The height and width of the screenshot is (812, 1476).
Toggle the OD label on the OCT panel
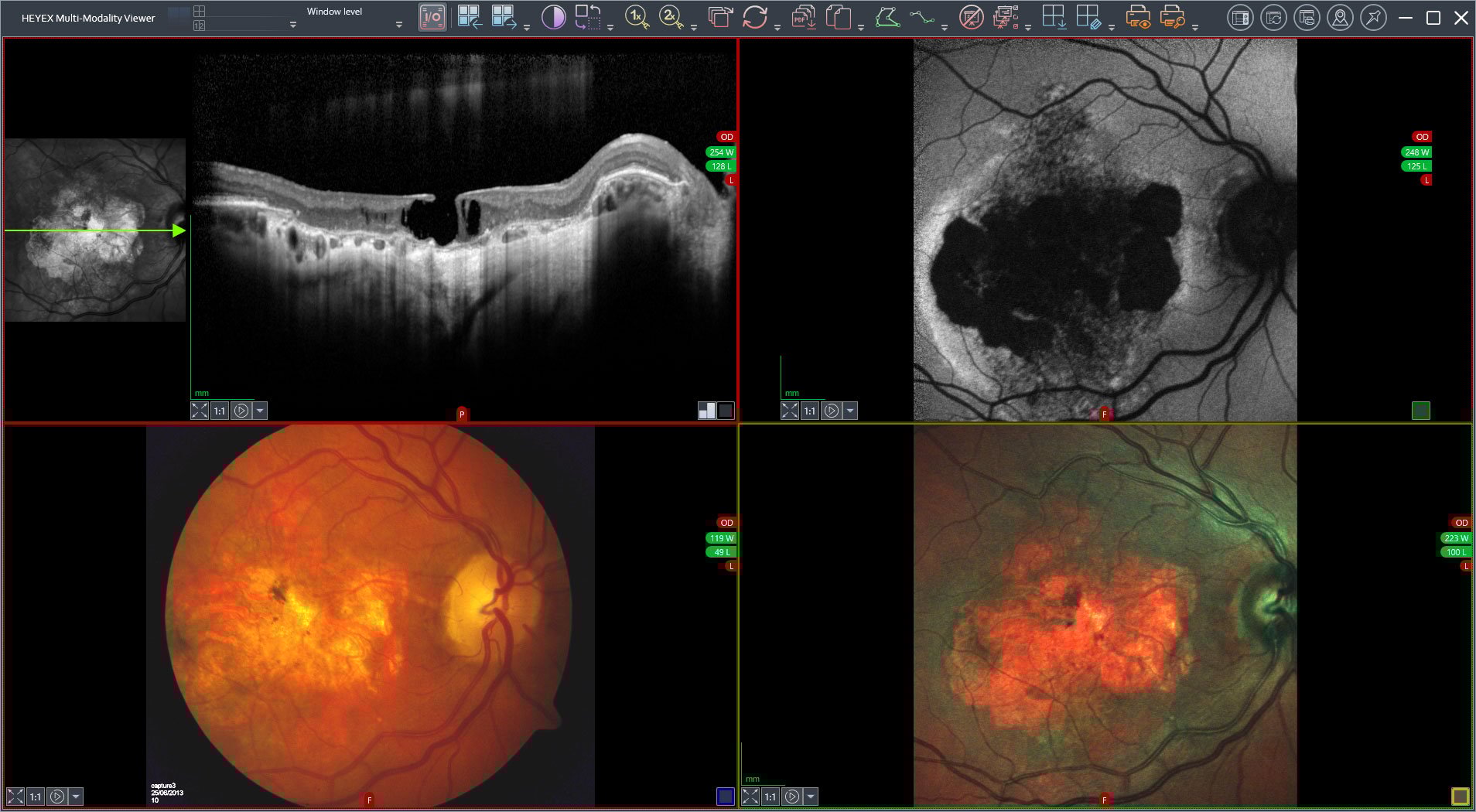point(726,137)
